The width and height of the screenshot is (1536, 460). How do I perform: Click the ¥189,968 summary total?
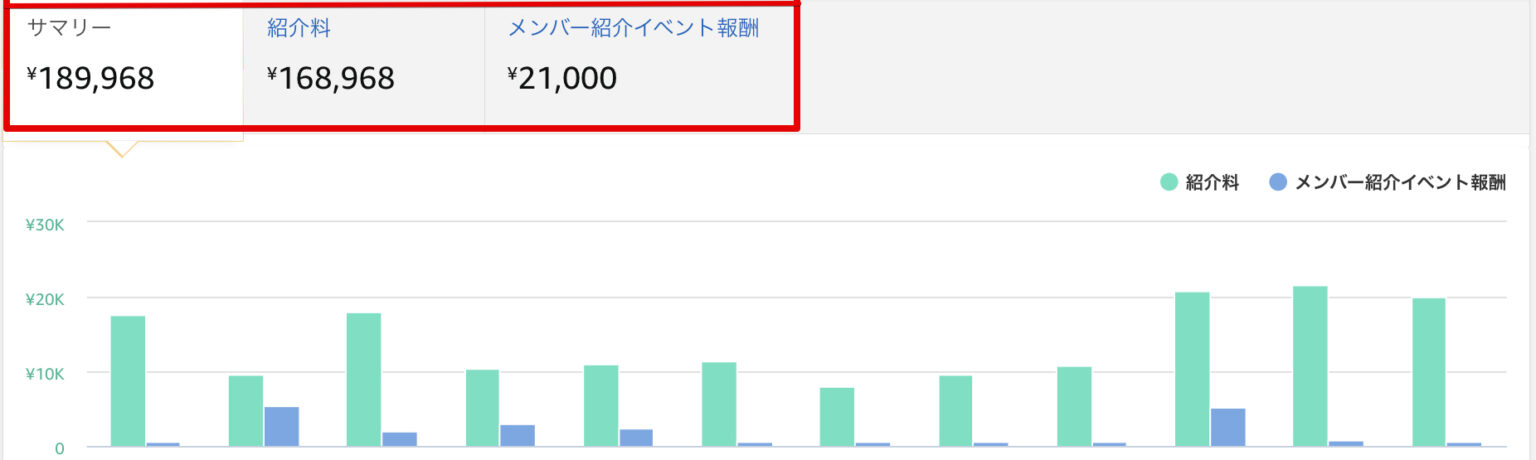[x=91, y=78]
